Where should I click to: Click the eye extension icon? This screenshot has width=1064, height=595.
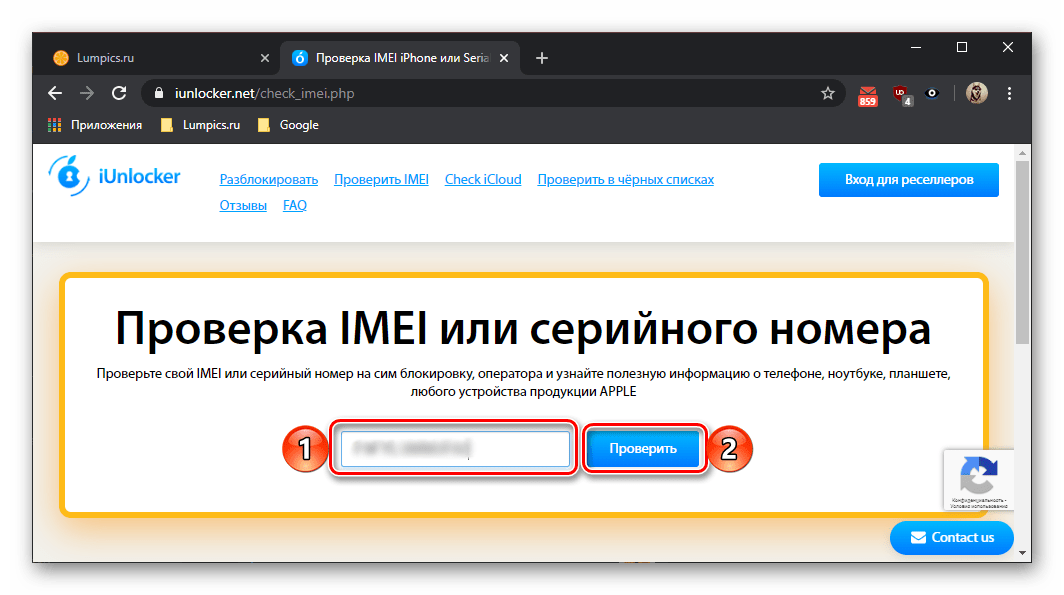coord(932,94)
